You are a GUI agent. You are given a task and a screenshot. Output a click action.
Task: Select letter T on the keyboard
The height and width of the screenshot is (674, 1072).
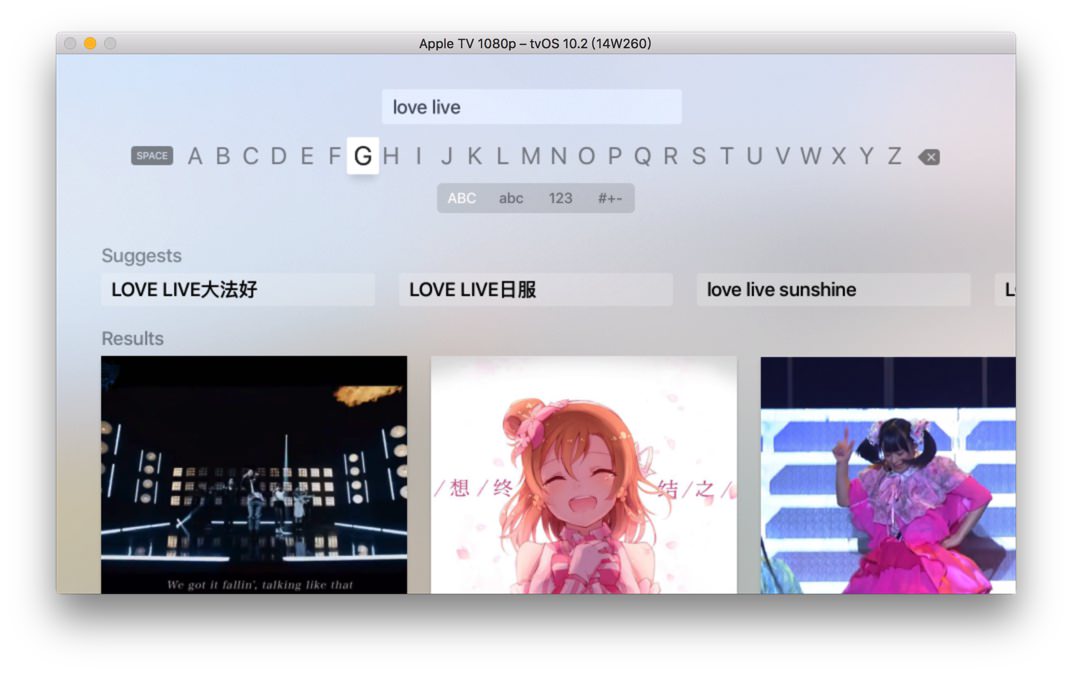pyautogui.click(x=727, y=157)
